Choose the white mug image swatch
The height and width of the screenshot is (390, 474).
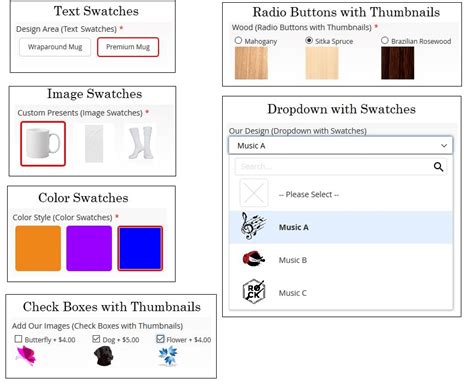click(x=43, y=144)
